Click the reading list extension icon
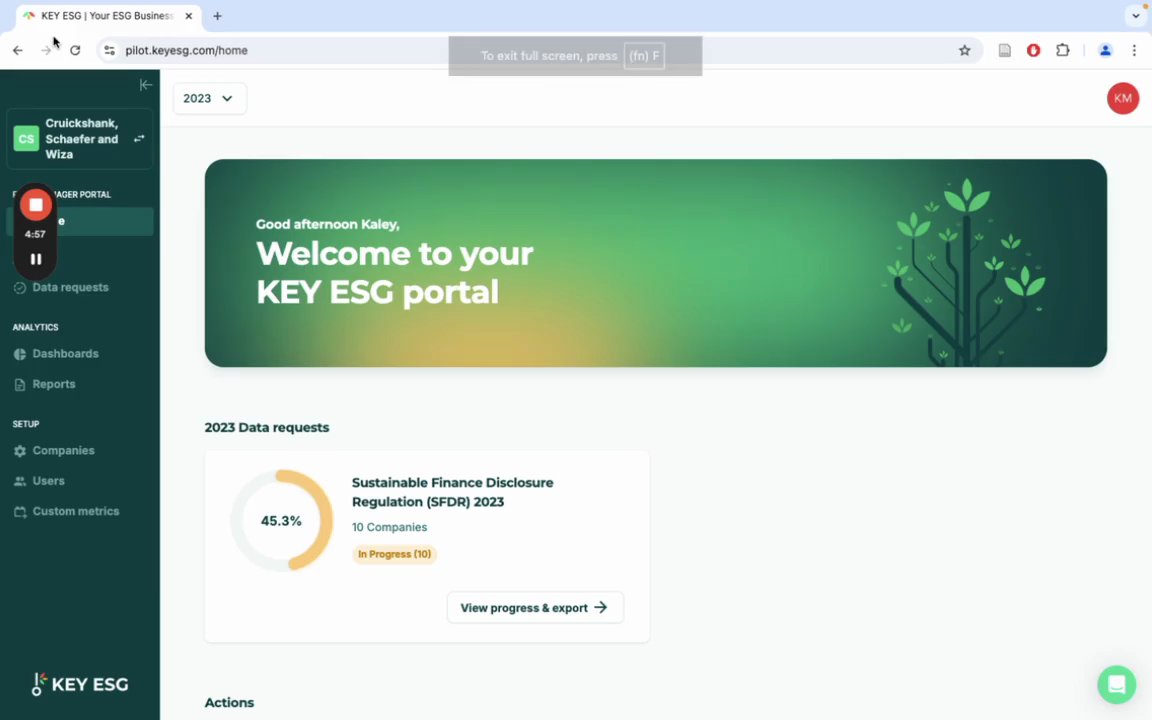Image resolution: width=1152 pixels, height=720 pixels. click(x=1004, y=51)
